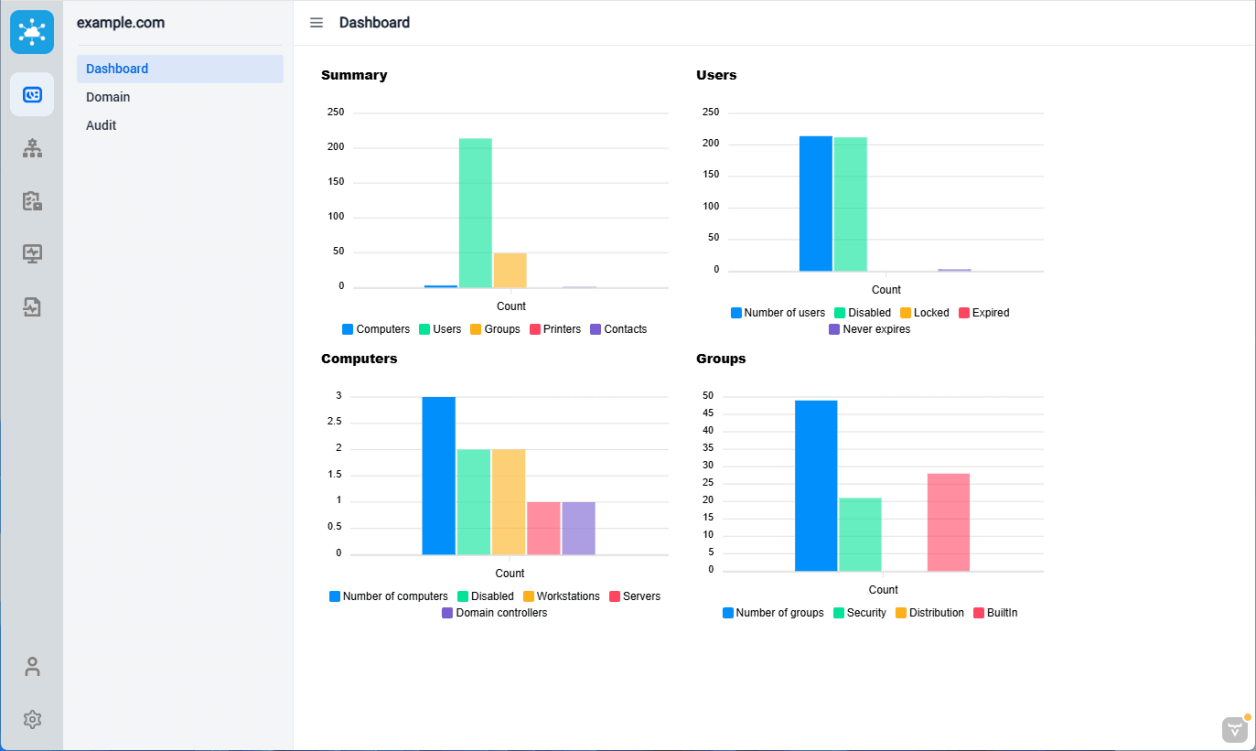Open the monitor activity sidebar icon
This screenshot has height=751, width=1256.
point(32,254)
